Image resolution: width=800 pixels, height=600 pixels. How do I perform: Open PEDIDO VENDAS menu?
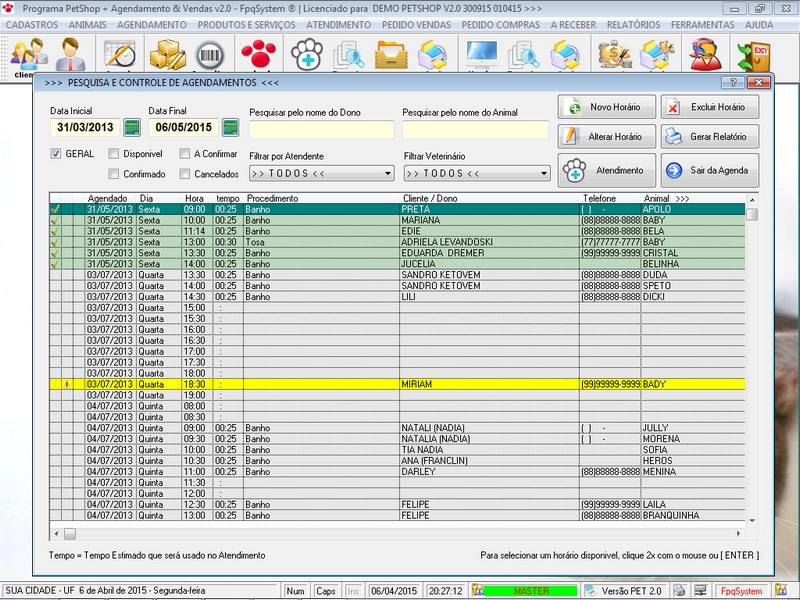[x=416, y=24]
